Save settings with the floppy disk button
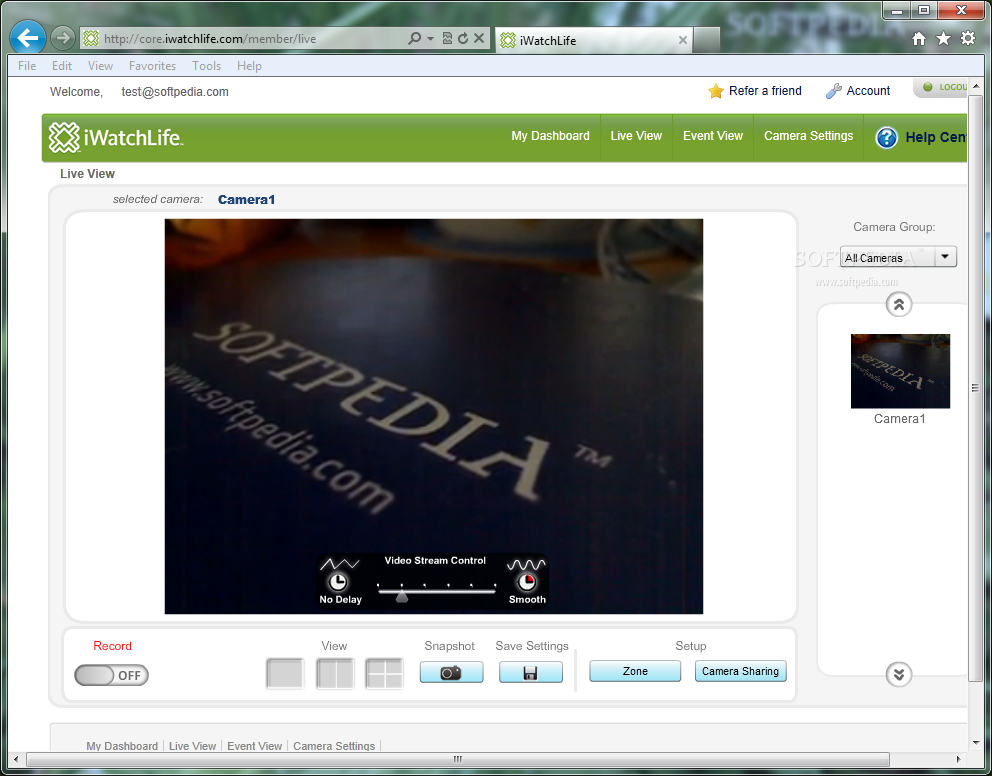The width and height of the screenshot is (992, 776). pyautogui.click(x=530, y=672)
